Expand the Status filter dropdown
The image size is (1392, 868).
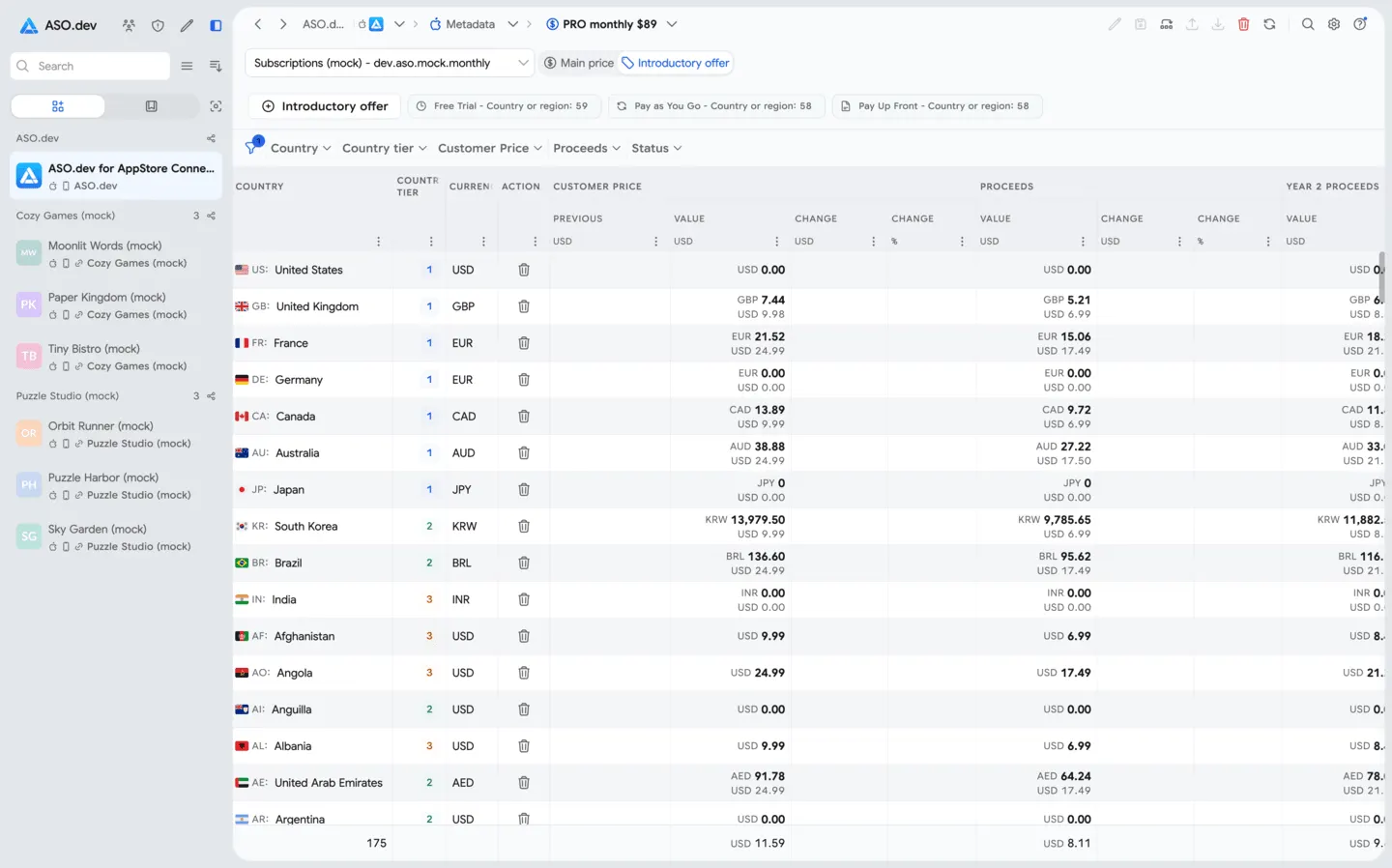(656, 148)
